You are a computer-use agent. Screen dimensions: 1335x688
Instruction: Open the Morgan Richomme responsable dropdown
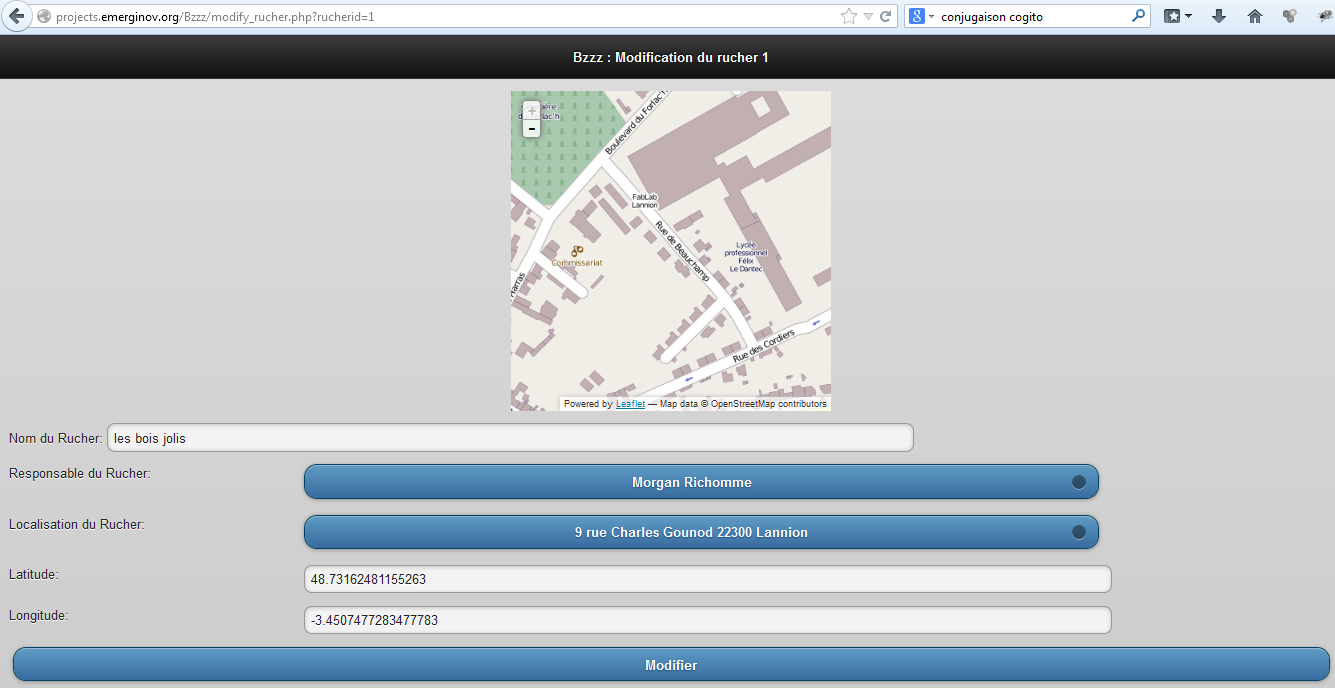701,482
